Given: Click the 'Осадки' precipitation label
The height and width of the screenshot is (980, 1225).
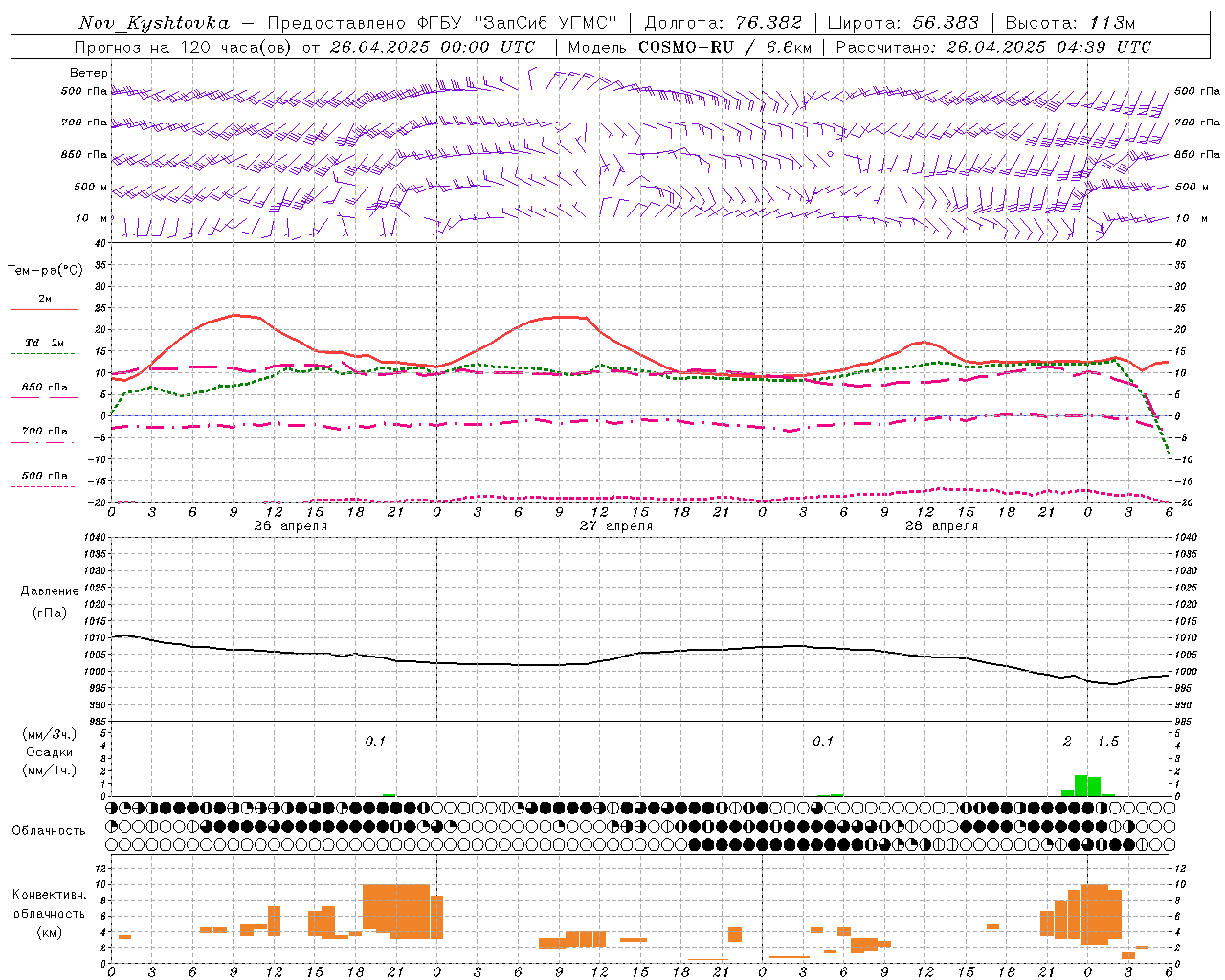Looking at the screenshot, I should tap(49, 752).
